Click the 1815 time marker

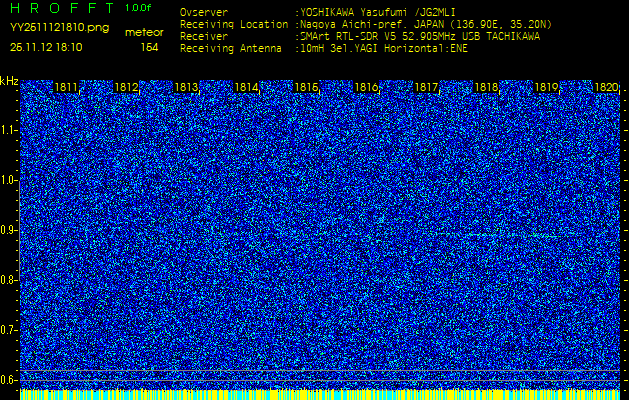(306, 87)
